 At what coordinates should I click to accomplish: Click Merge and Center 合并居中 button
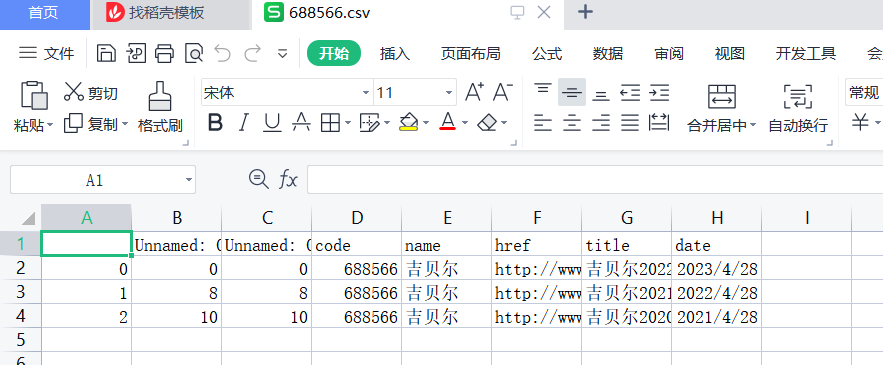click(721, 108)
